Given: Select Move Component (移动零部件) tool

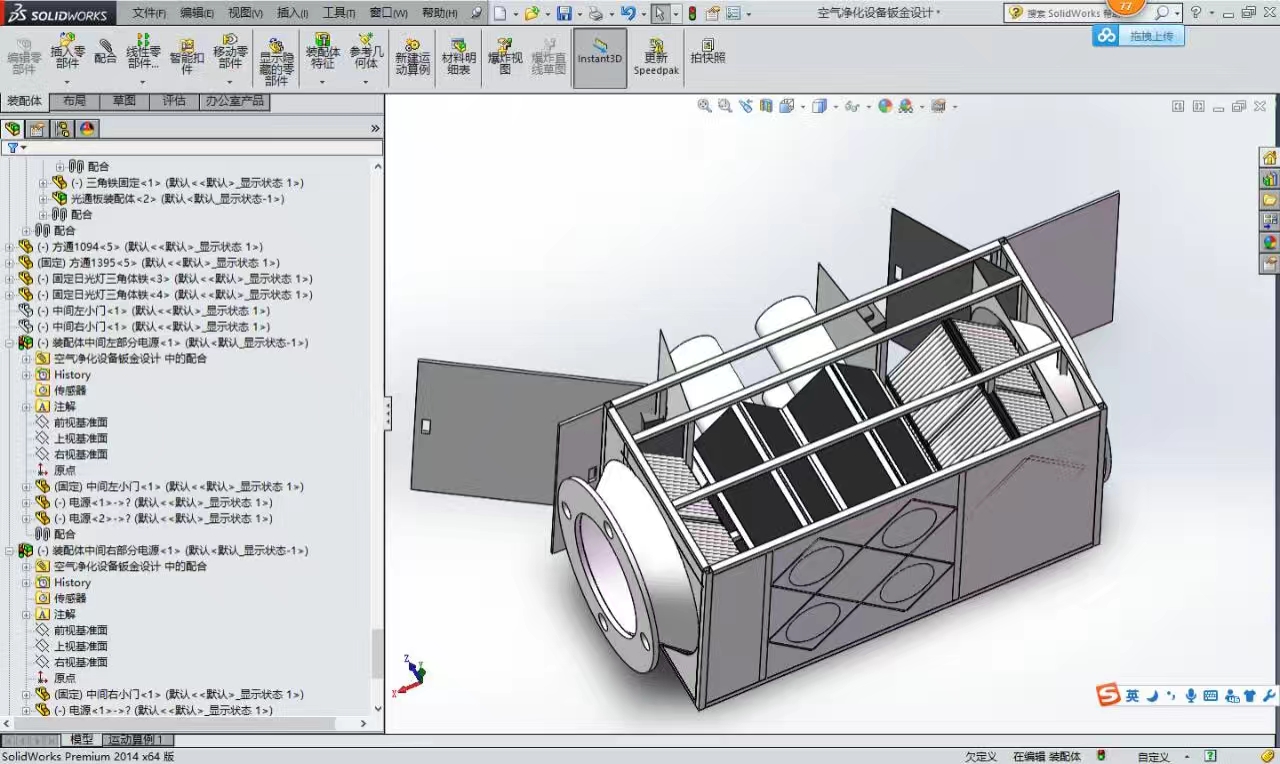Looking at the screenshot, I should point(230,52).
